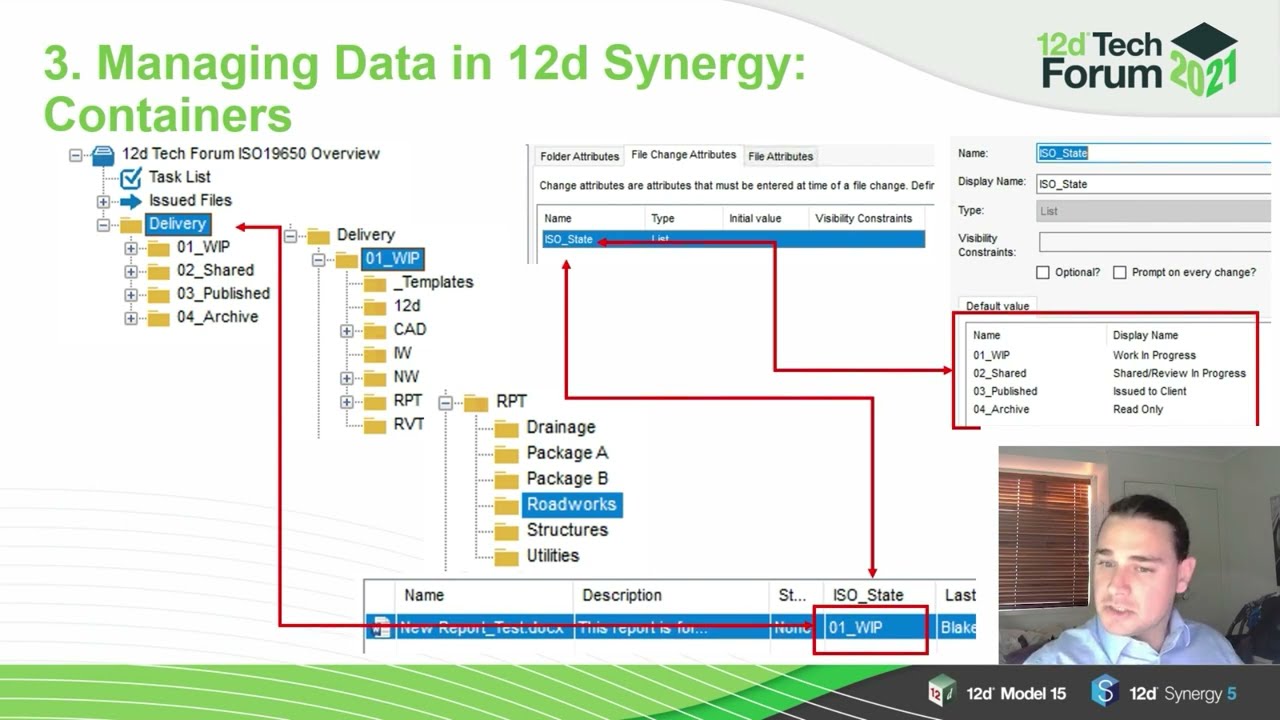The image size is (1280, 720).
Task: Click the Package B folder icon
Action: (508, 480)
